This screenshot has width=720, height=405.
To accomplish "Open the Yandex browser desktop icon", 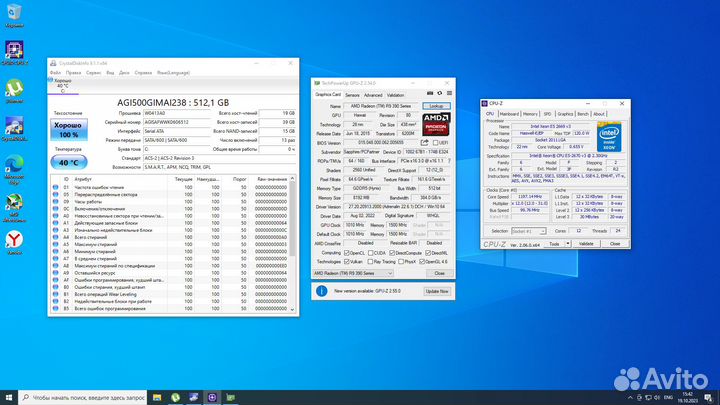I will (14, 242).
